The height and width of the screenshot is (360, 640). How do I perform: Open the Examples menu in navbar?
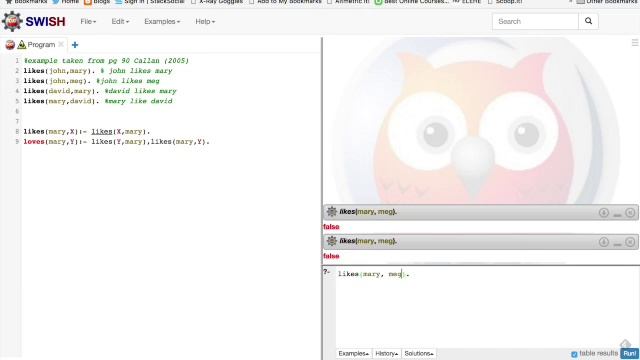click(x=162, y=21)
